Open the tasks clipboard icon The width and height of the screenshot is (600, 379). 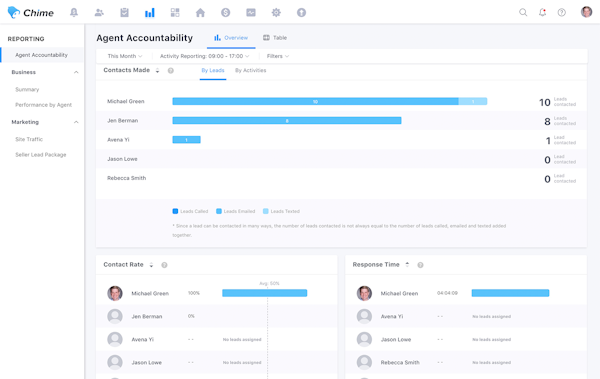tap(124, 13)
